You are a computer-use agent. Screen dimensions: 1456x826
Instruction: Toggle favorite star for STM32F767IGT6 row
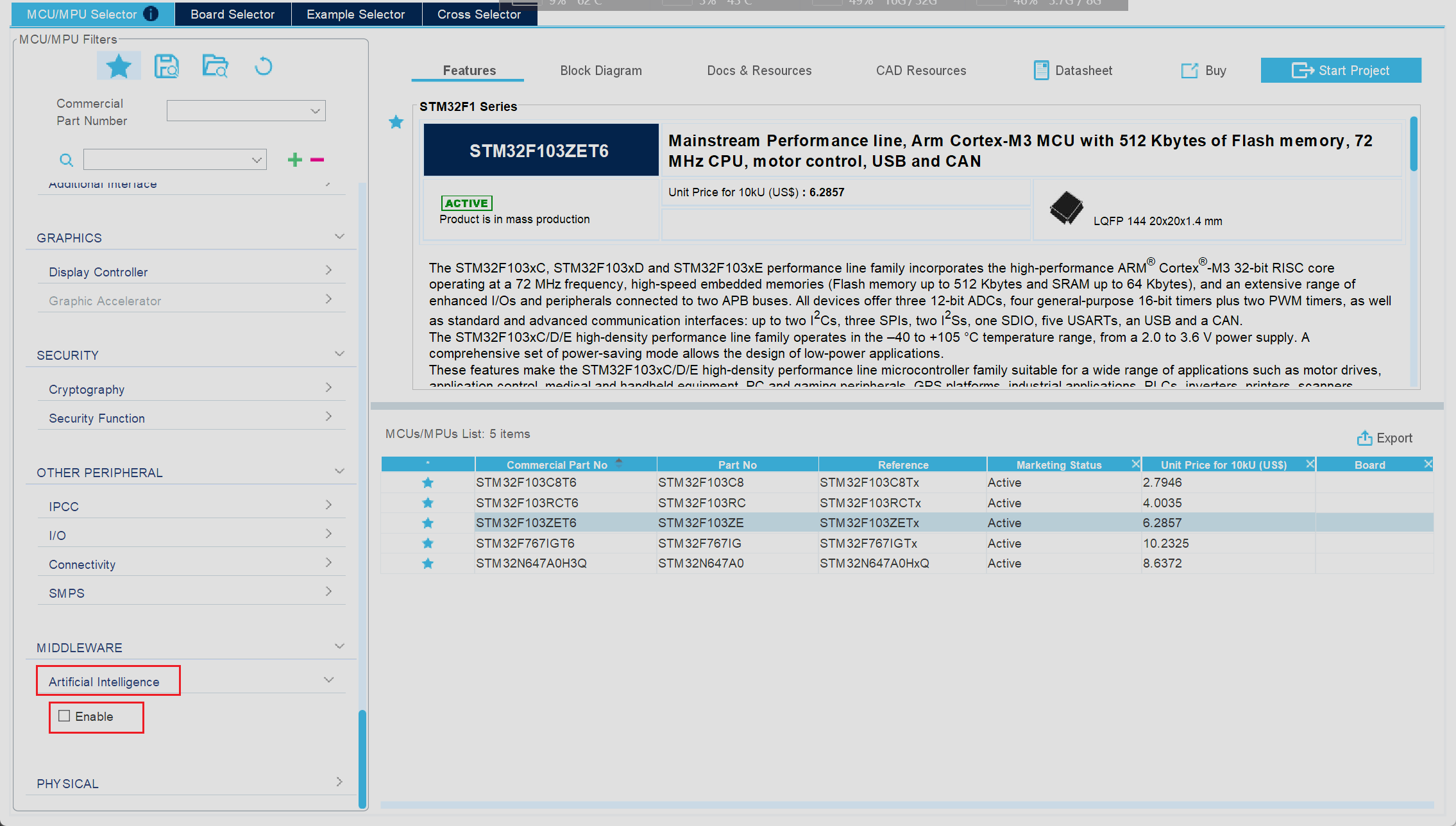[x=428, y=543]
